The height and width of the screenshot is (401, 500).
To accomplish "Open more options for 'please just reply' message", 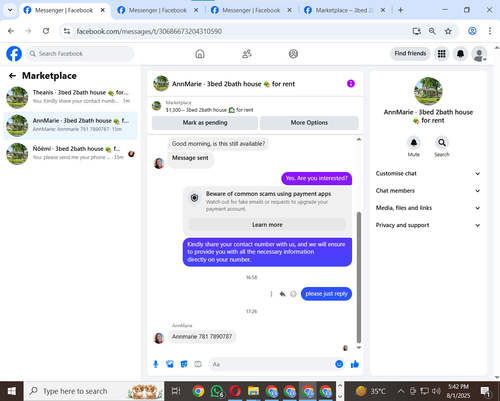I will pyautogui.click(x=271, y=294).
